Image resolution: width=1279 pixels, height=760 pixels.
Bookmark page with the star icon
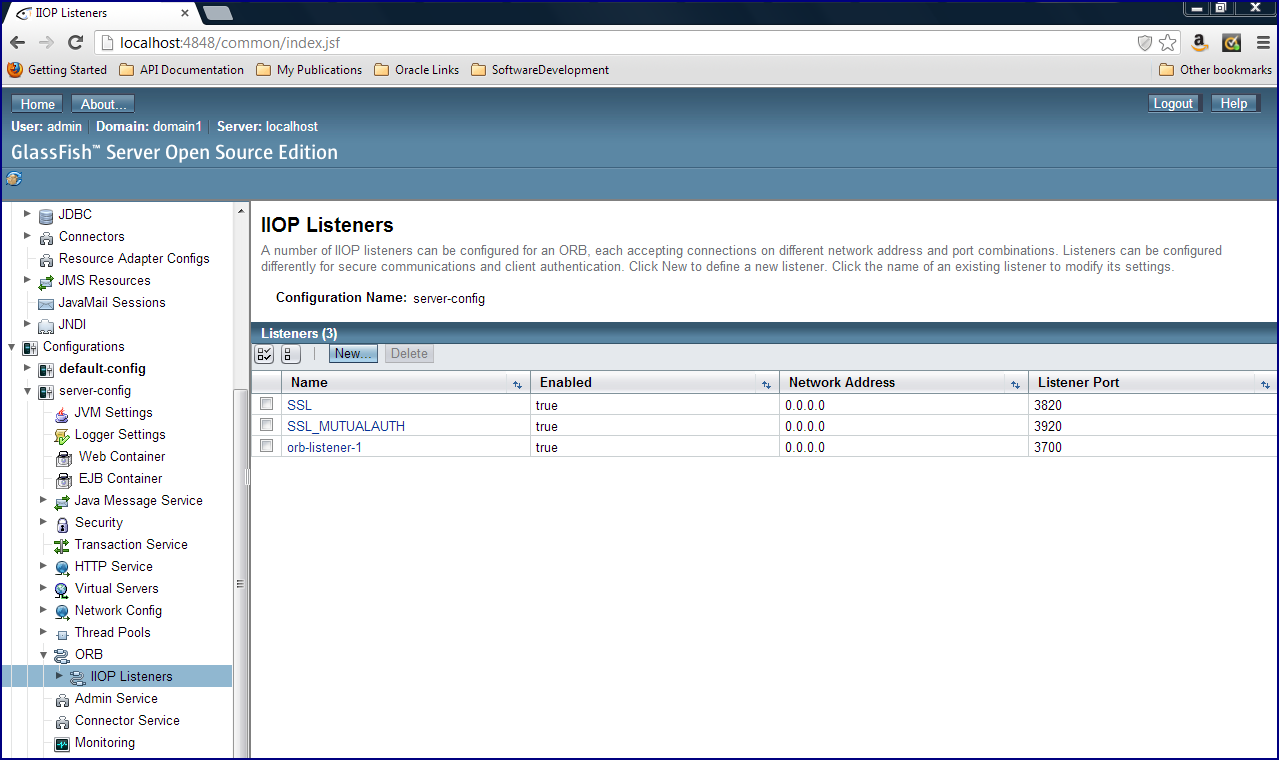pos(1168,42)
